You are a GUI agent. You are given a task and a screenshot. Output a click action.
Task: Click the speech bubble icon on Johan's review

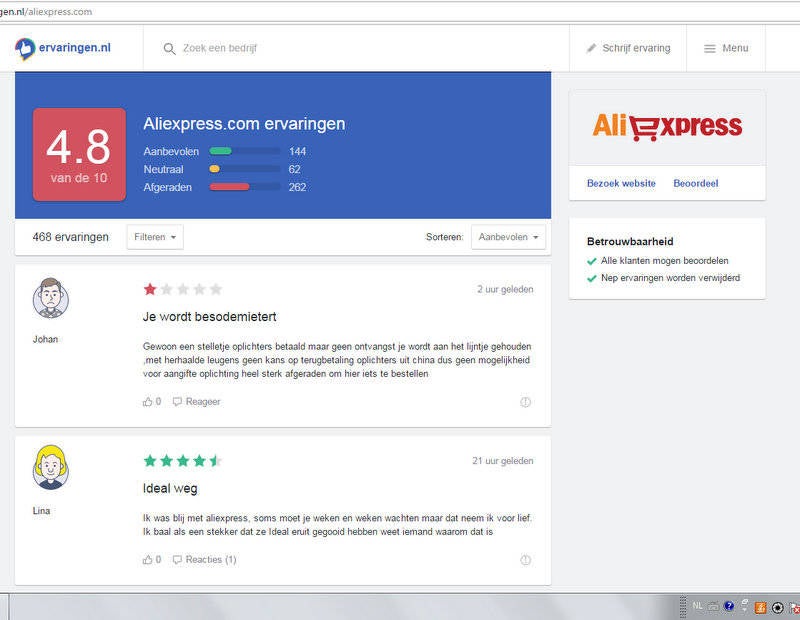[177, 402]
